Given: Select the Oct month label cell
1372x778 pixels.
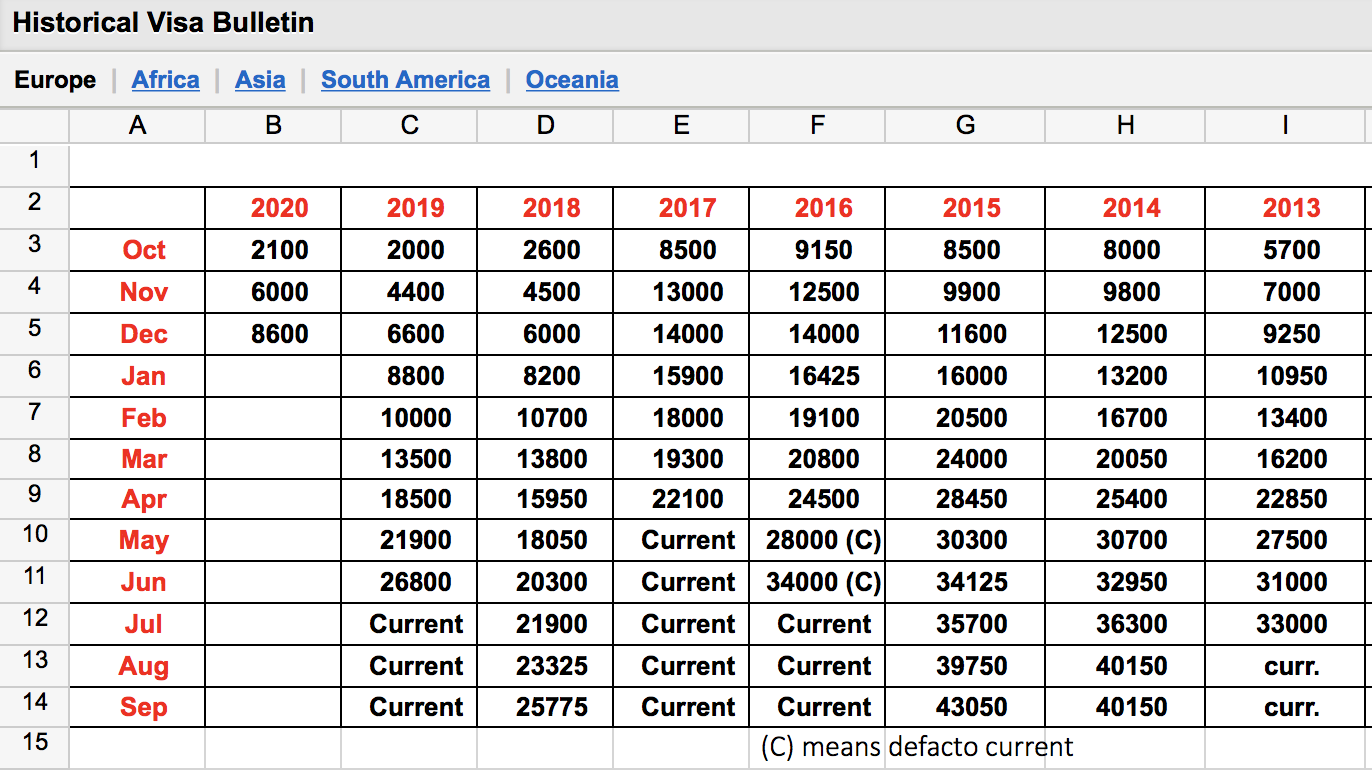Looking at the screenshot, I should pyautogui.click(x=137, y=250).
